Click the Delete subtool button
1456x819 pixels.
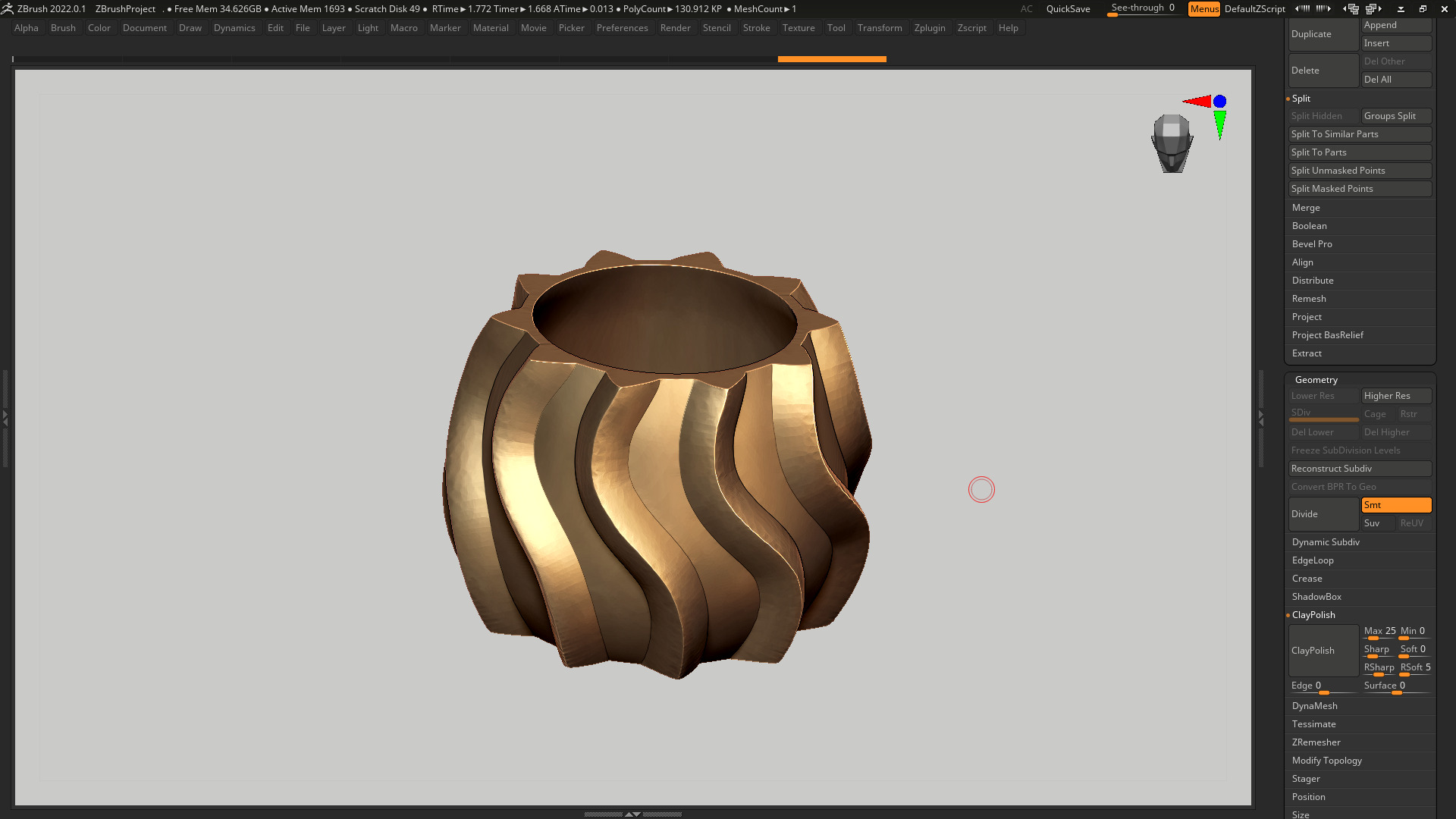1323,71
